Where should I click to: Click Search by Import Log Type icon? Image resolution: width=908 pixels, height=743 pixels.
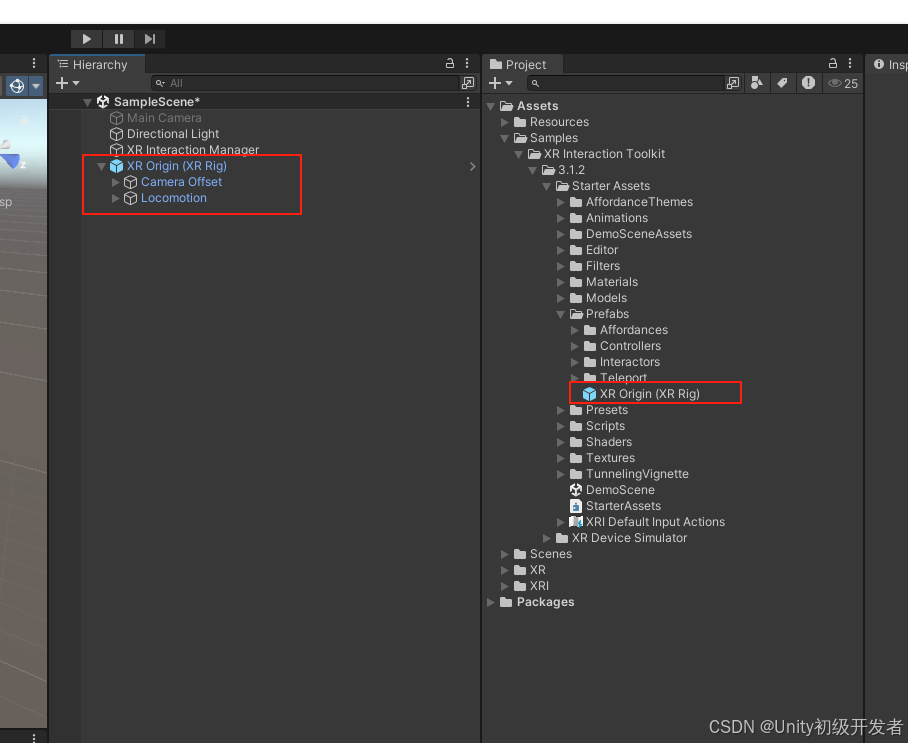808,83
